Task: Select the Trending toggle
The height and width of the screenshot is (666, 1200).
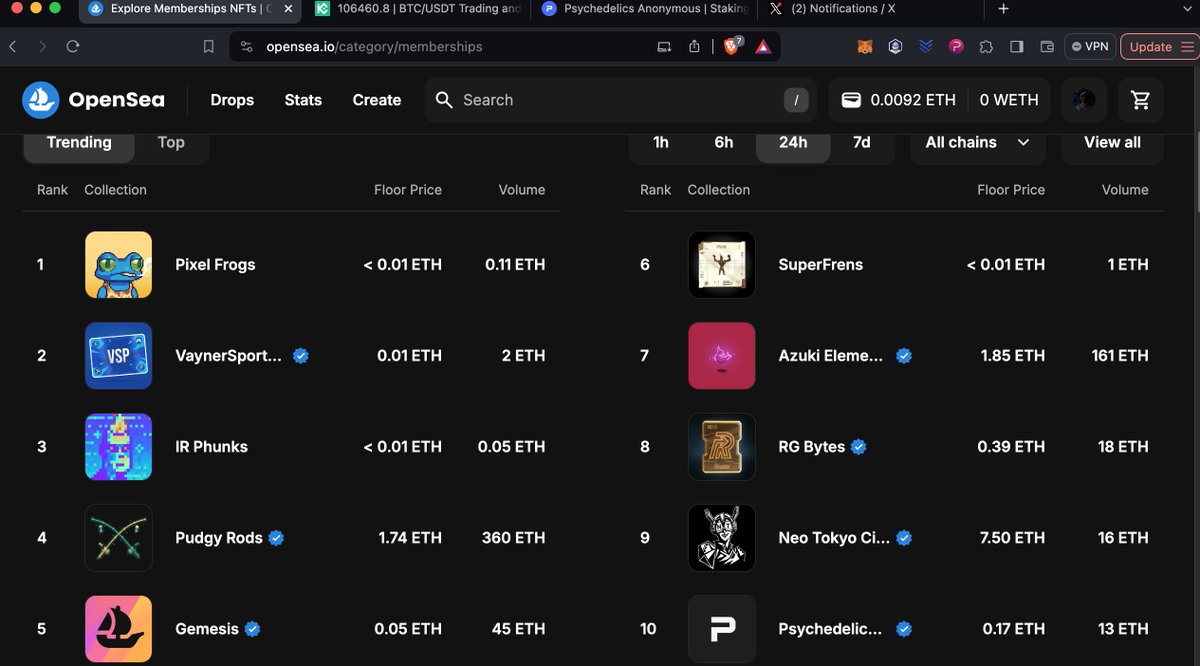Action: coord(79,142)
